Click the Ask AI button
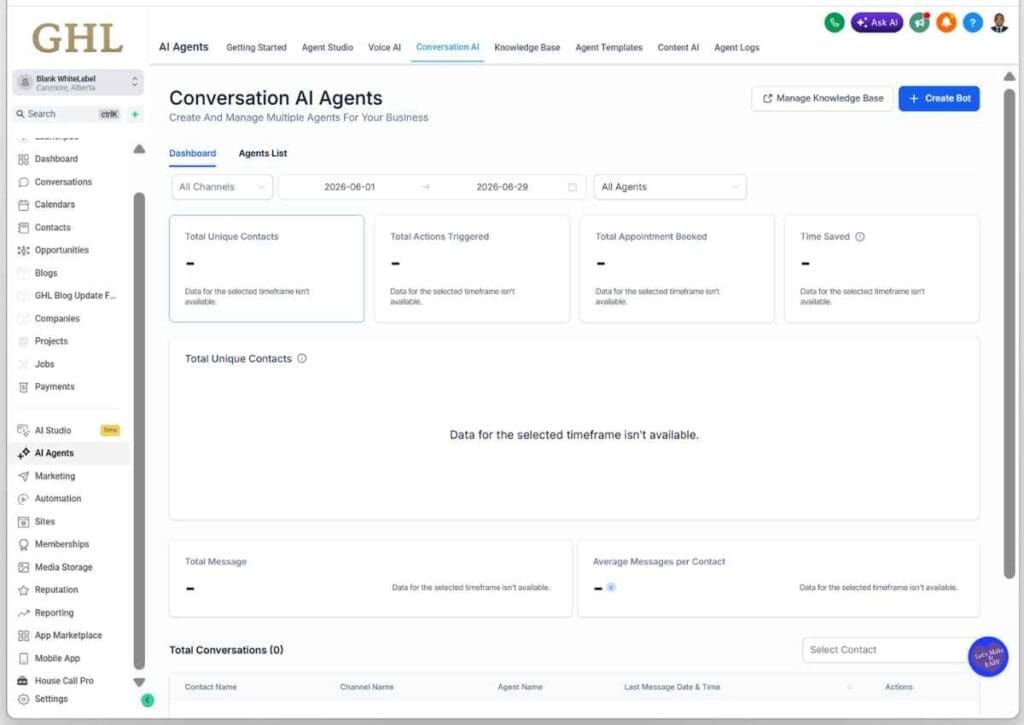 click(877, 23)
